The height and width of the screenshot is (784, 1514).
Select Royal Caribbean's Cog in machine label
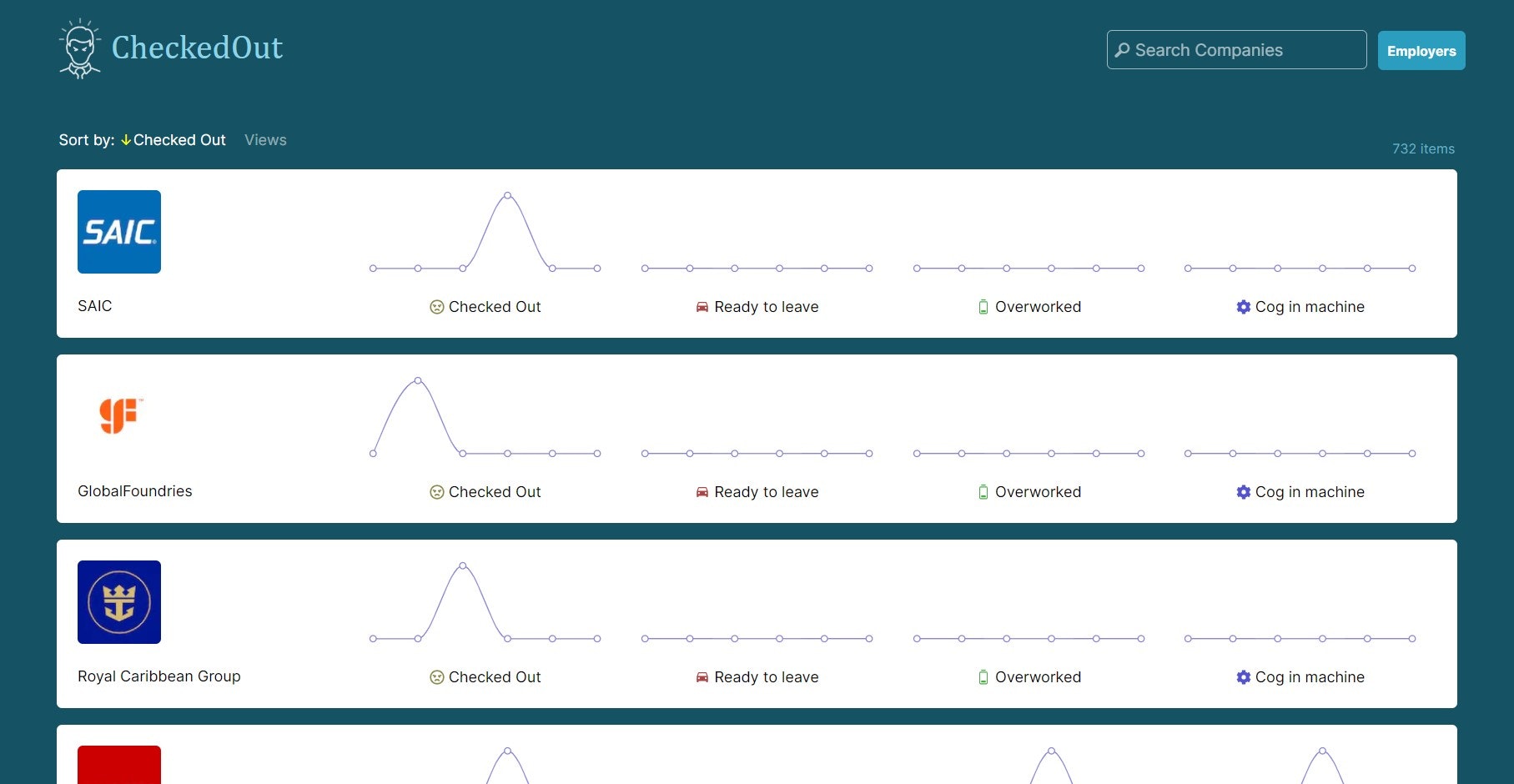pyautogui.click(x=1310, y=677)
